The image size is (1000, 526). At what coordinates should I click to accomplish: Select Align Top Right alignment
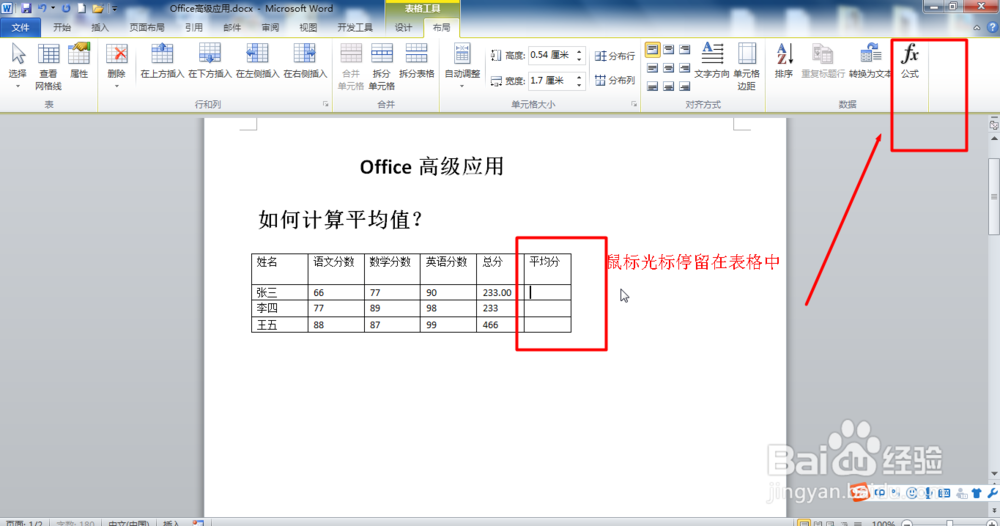684,50
